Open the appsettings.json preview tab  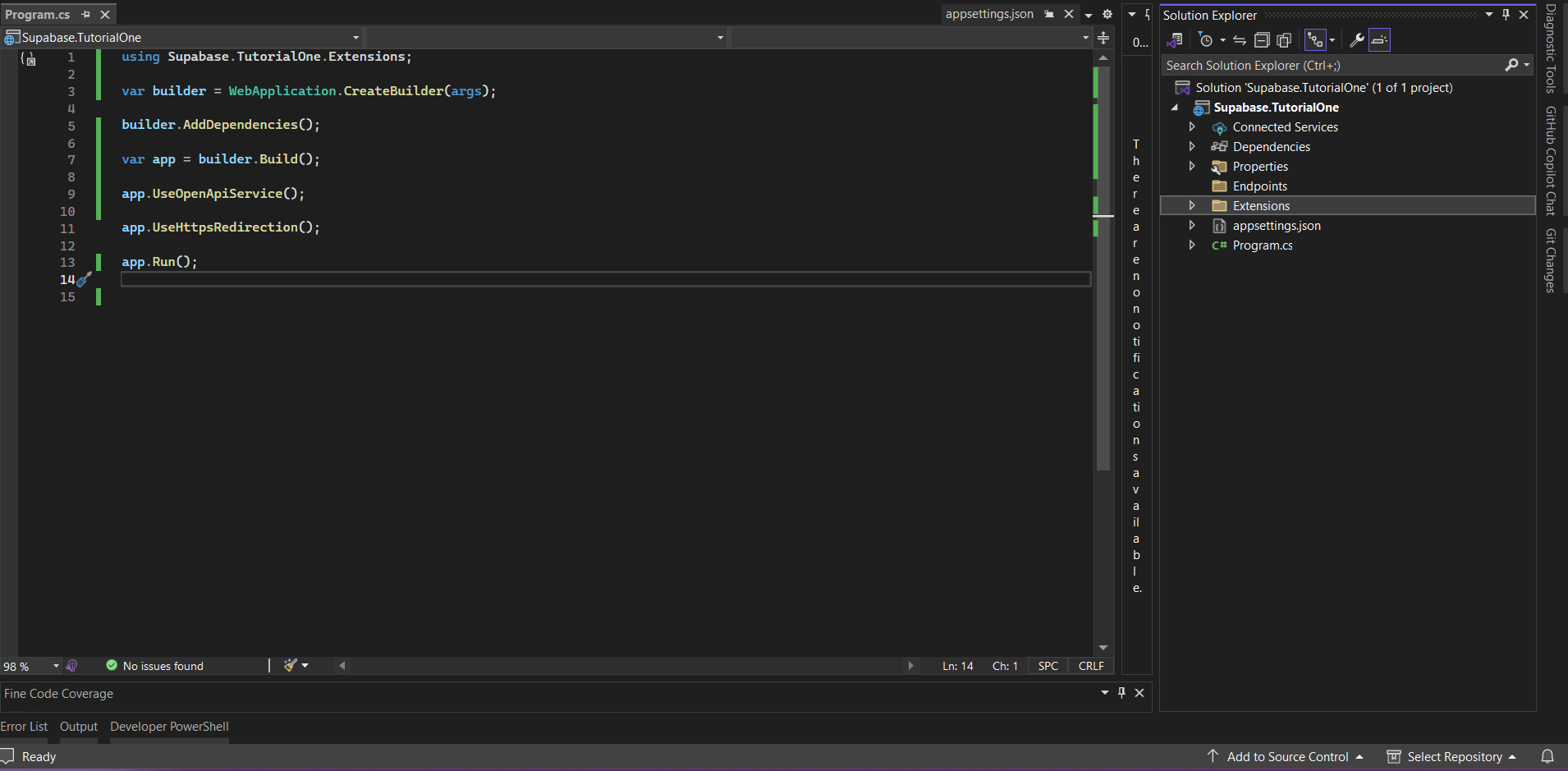(989, 14)
